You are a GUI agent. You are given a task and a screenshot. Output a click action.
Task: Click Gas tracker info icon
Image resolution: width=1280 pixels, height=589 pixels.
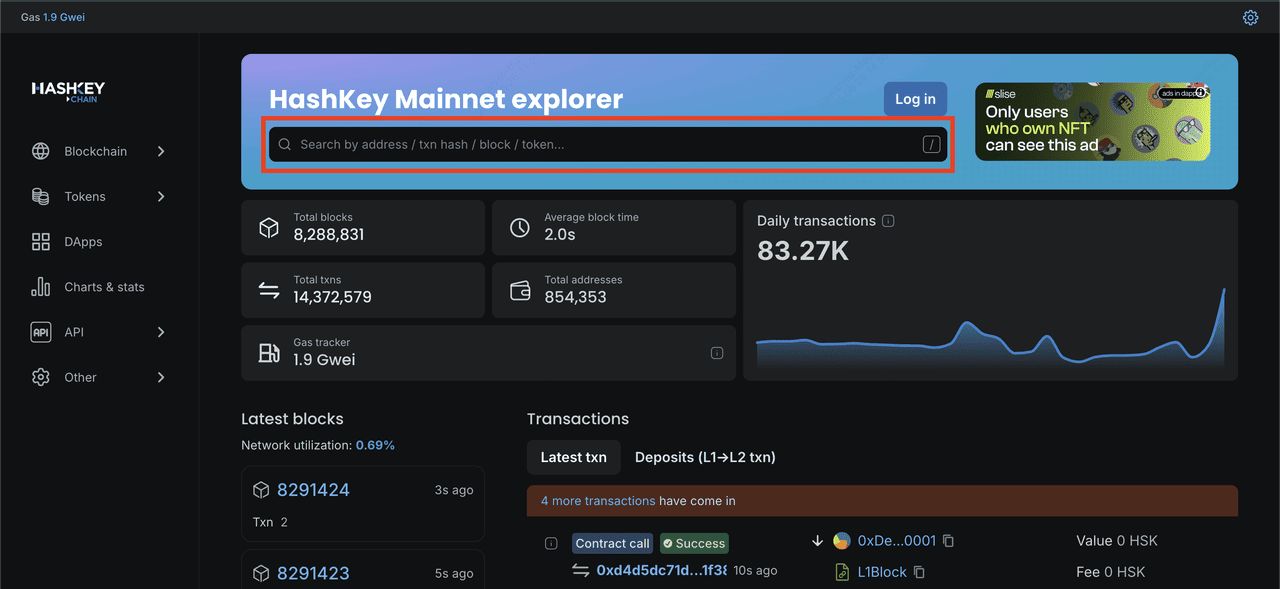(x=716, y=353)
